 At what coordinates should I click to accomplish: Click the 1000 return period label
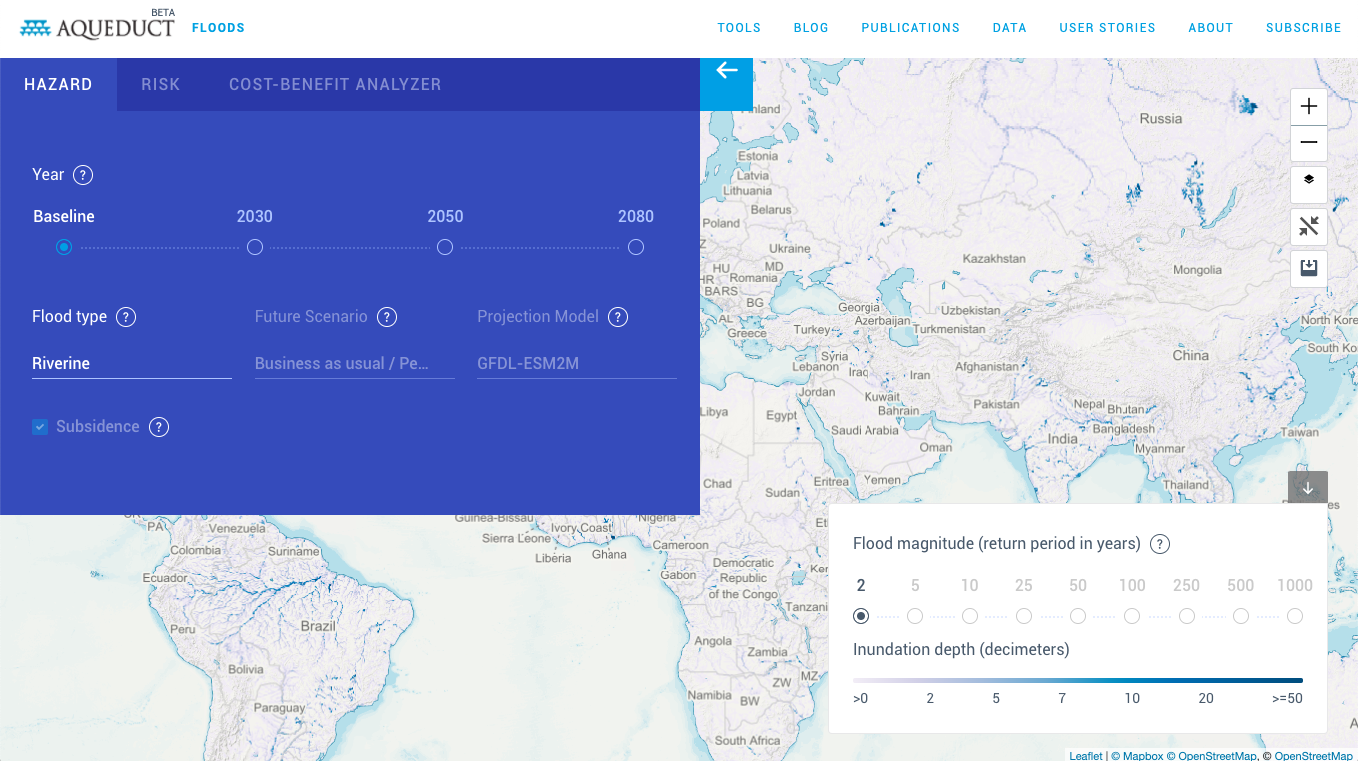point(1295,586)
